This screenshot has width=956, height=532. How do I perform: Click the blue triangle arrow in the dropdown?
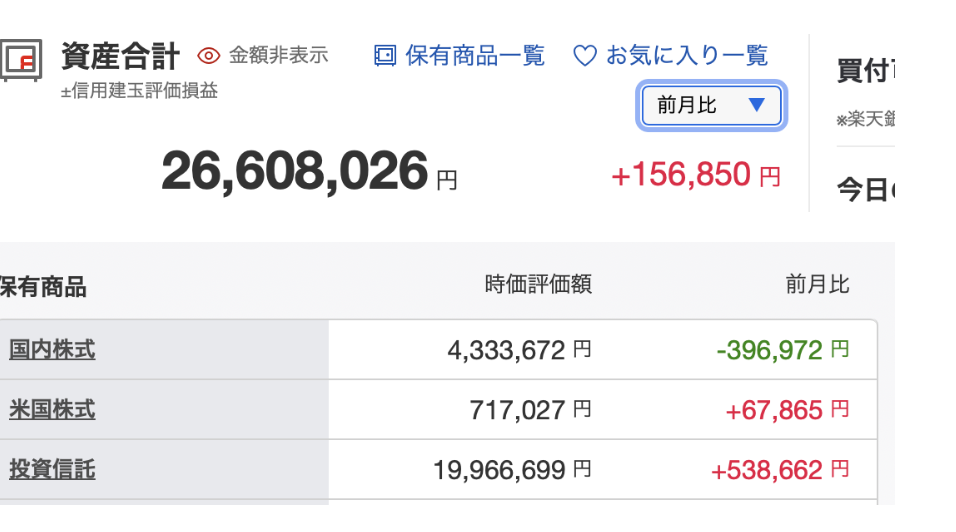tap(757, 105)
